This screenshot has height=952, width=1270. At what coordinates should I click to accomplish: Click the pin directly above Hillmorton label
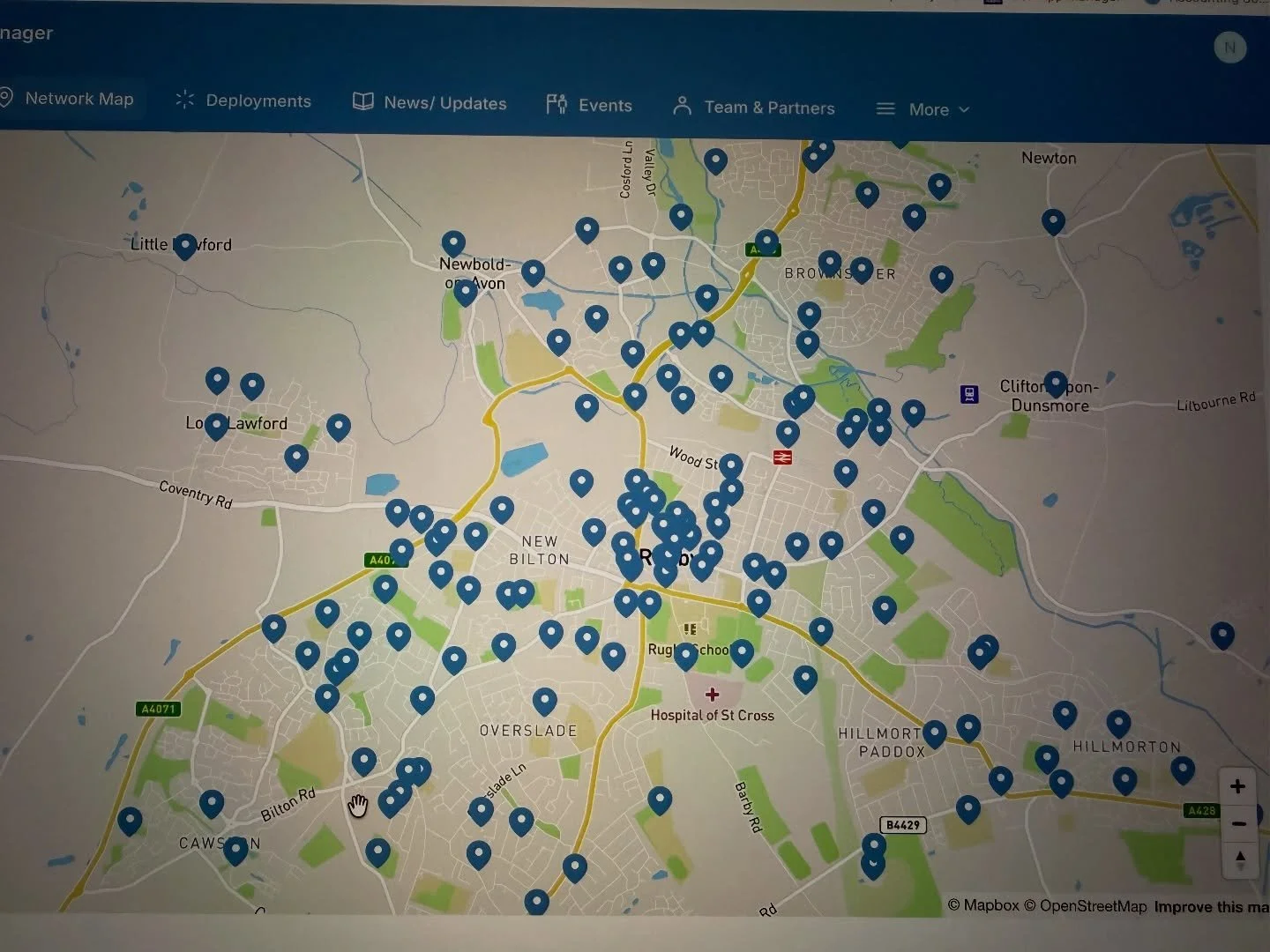(1118, 724)
